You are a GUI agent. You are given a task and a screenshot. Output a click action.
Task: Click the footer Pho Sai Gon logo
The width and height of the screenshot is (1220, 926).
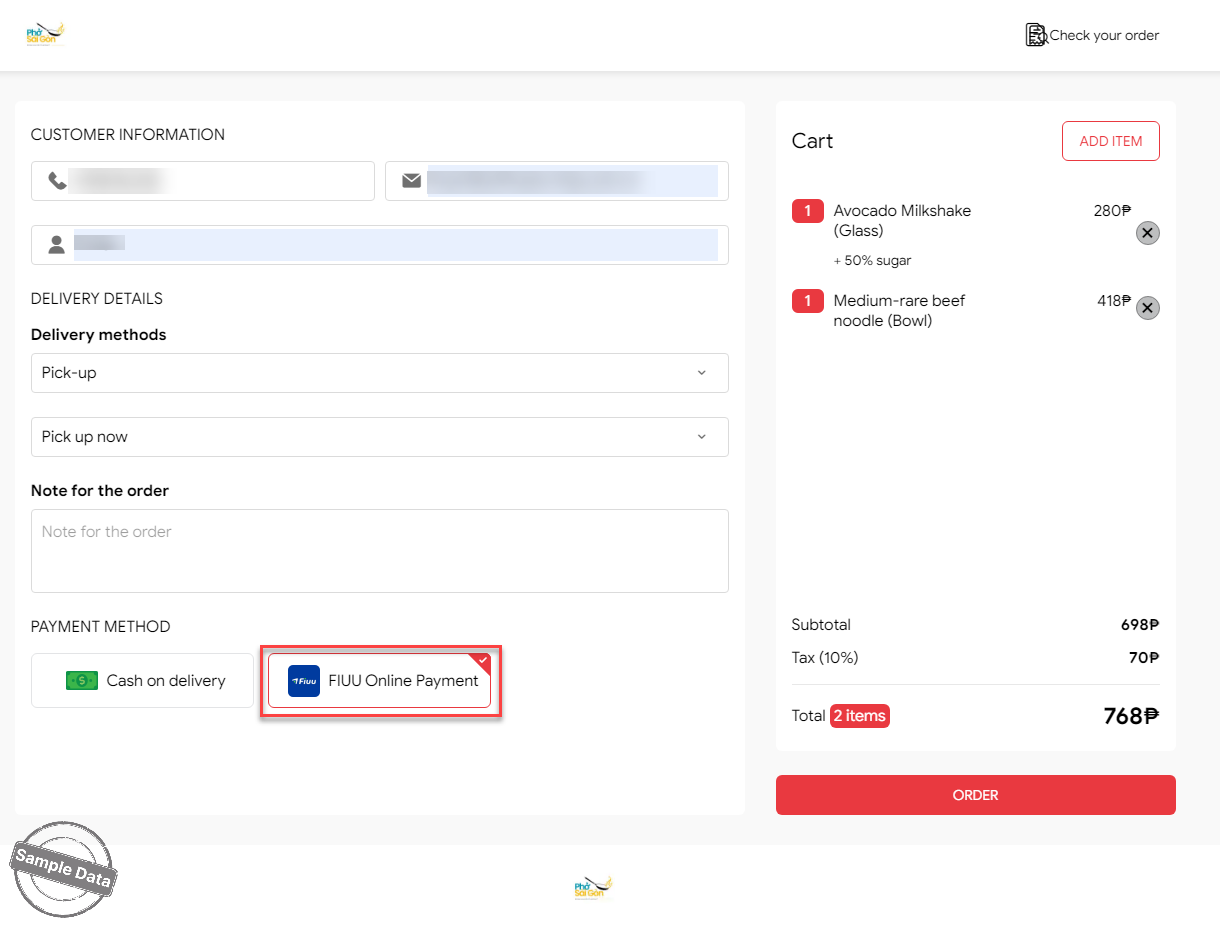coord(593,888)
